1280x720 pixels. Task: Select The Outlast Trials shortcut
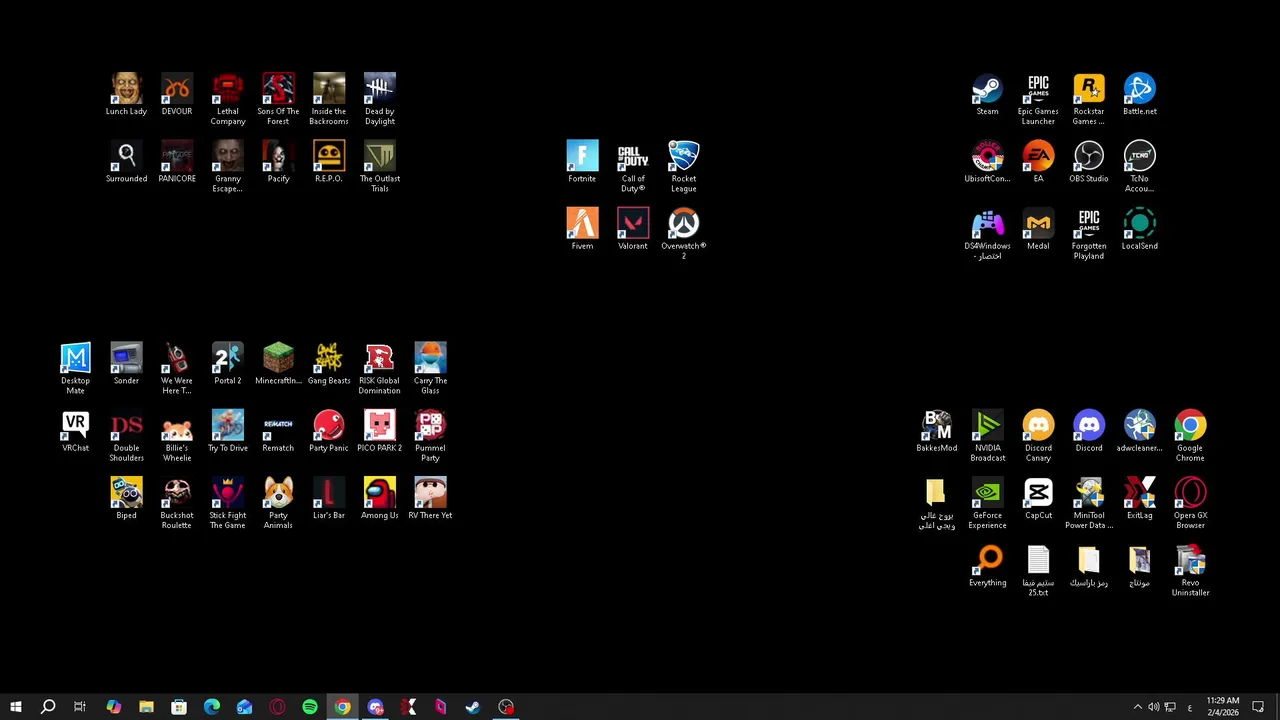click(380, 166)
